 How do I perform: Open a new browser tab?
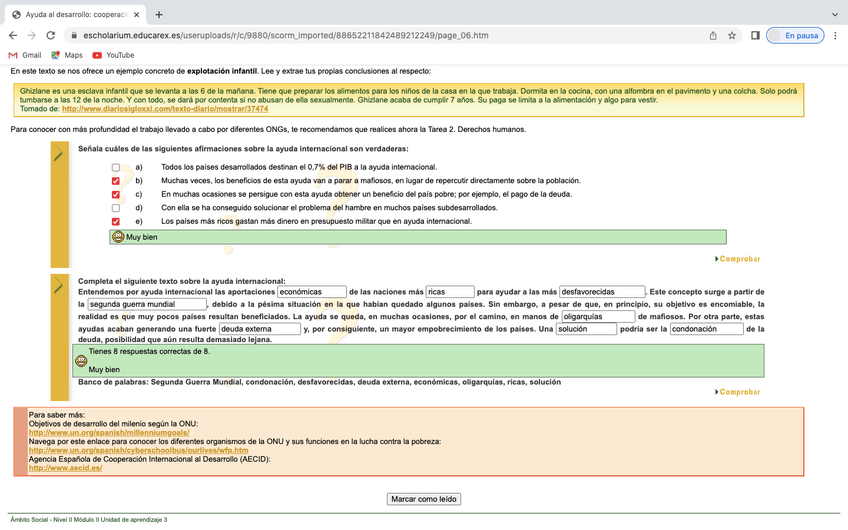[159, 14]
